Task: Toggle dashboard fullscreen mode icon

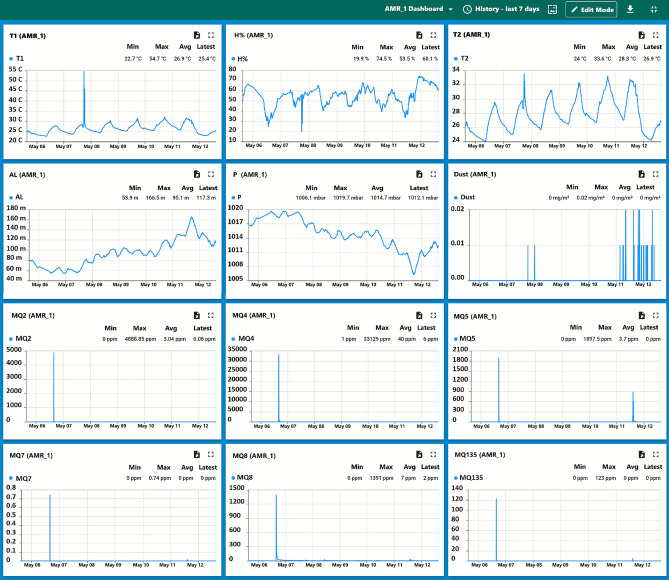Action: (x=654, y=9)
